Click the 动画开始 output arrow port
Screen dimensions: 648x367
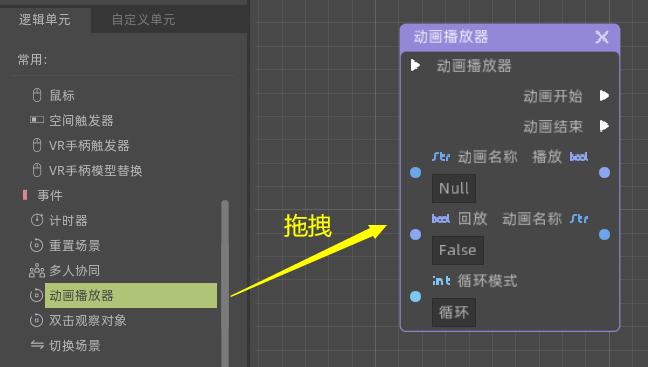click(x=604, y=96)
